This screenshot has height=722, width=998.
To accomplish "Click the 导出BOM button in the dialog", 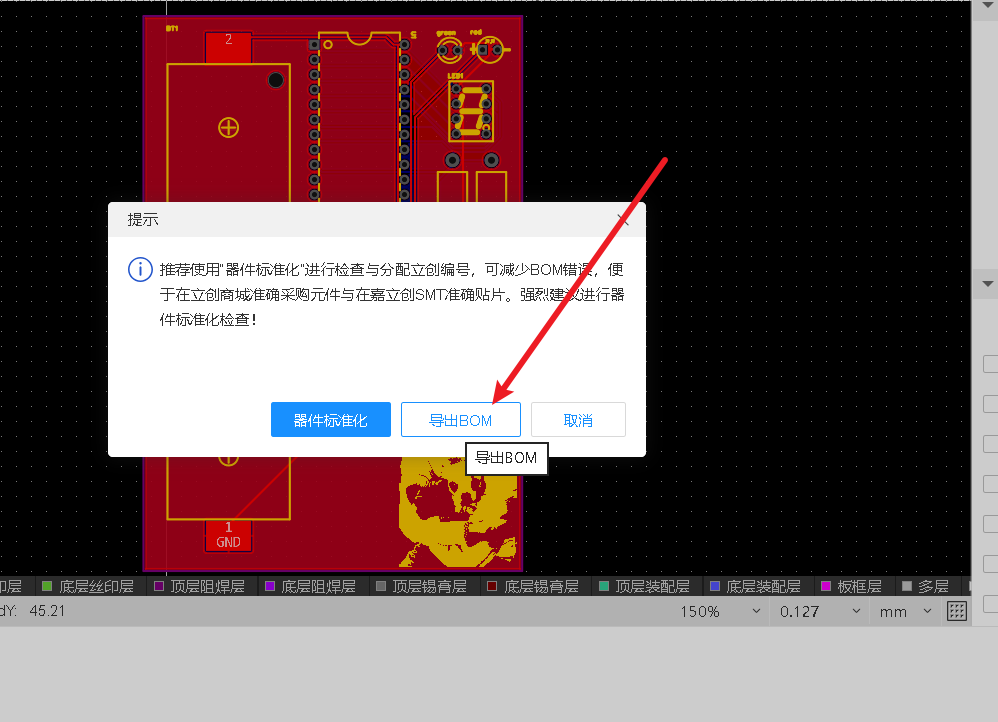I will (460, 419).
